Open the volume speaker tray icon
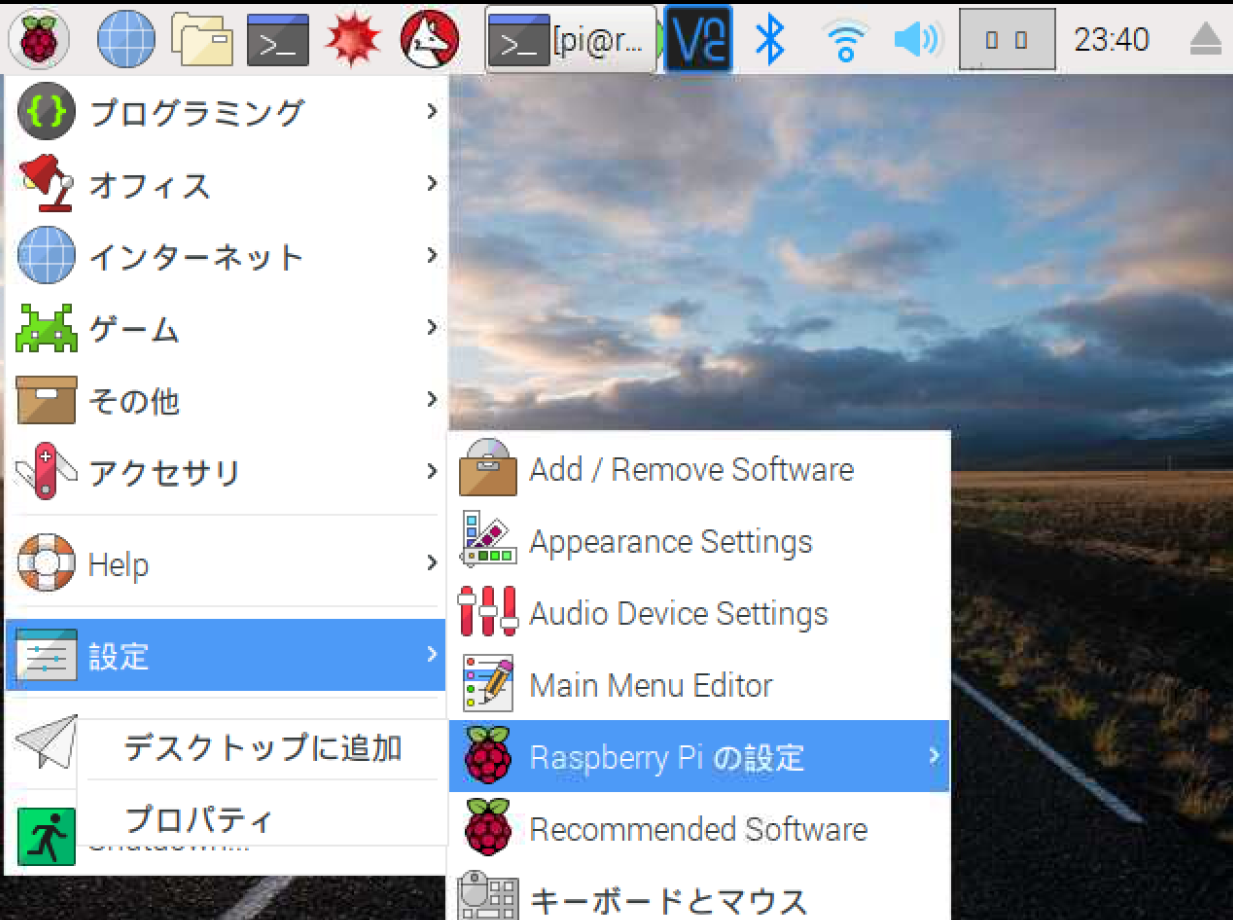The image size is (1233, 920). click(917, 39)
